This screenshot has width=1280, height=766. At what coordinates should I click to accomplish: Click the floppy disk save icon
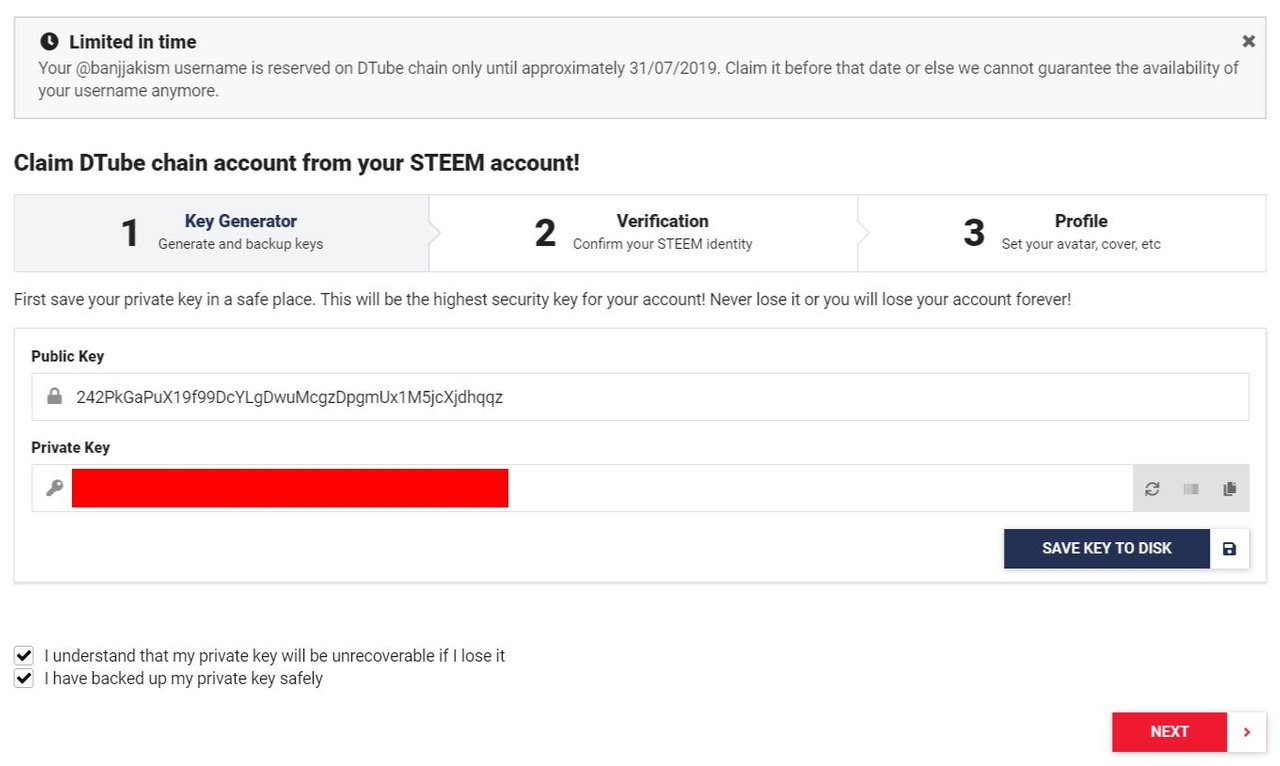1230,549
